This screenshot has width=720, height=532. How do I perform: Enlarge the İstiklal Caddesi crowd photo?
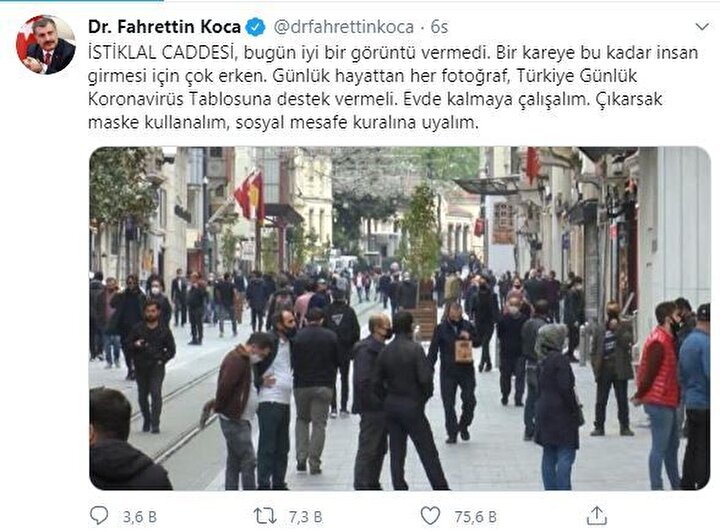[x=399, y=318]
